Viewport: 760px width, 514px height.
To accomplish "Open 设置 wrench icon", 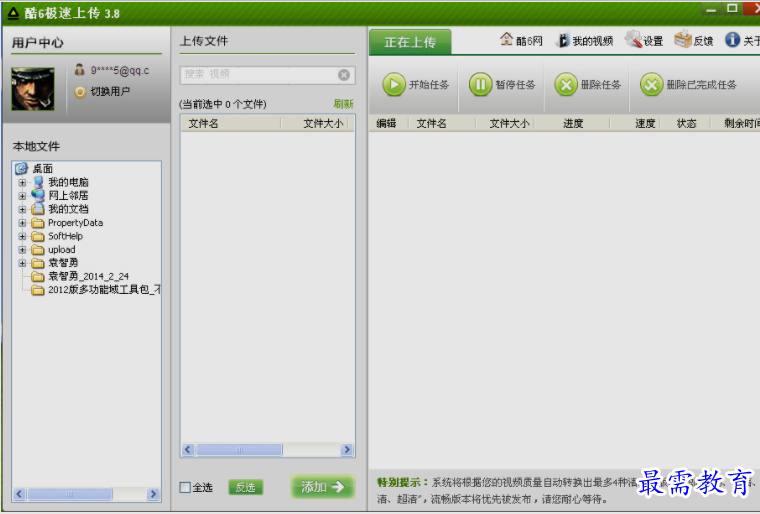I will [x=633, y=39].
